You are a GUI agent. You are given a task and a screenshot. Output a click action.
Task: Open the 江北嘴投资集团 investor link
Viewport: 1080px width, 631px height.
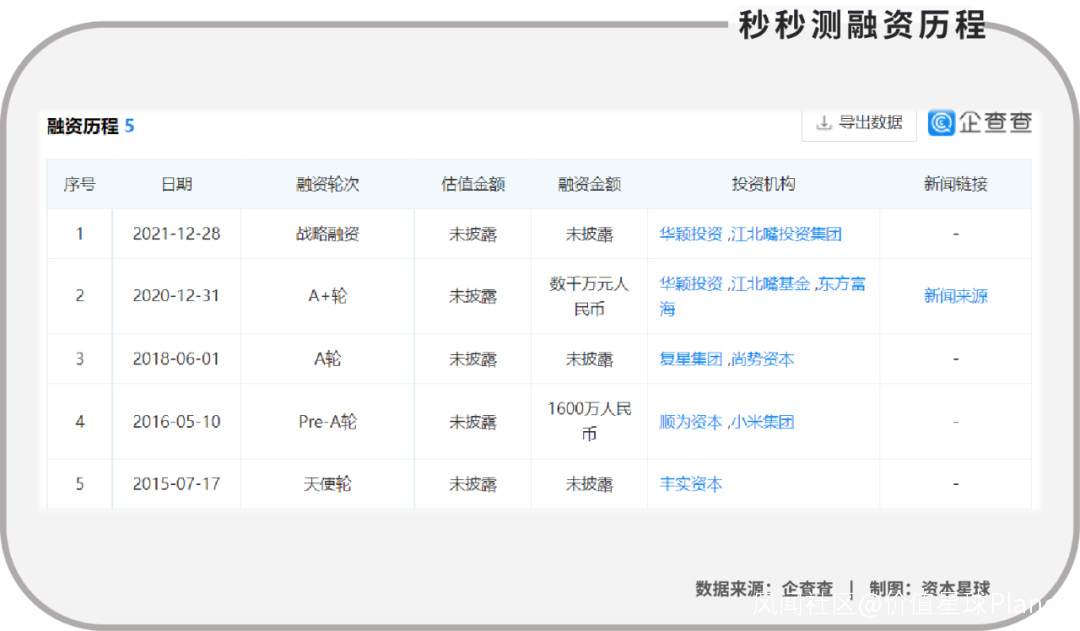786,234
